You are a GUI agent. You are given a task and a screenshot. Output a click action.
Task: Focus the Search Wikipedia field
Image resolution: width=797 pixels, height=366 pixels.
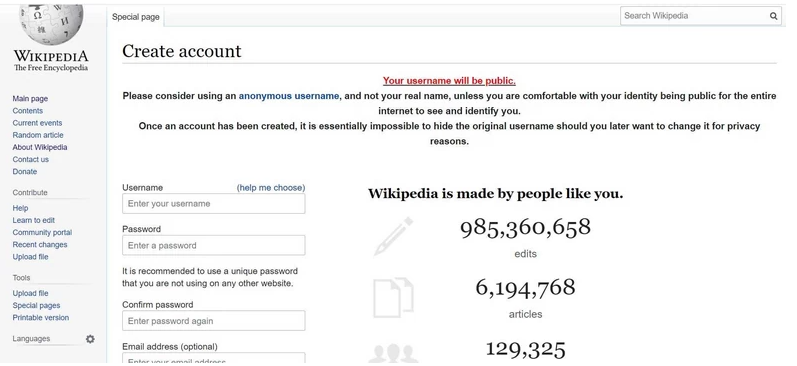(693, 16)
